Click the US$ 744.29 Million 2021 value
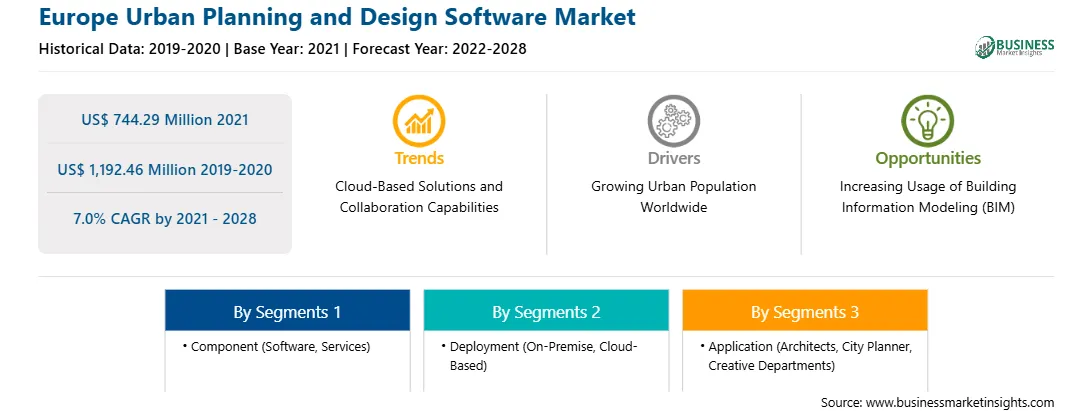This screenshot has height=411, width=1092. 164,120
